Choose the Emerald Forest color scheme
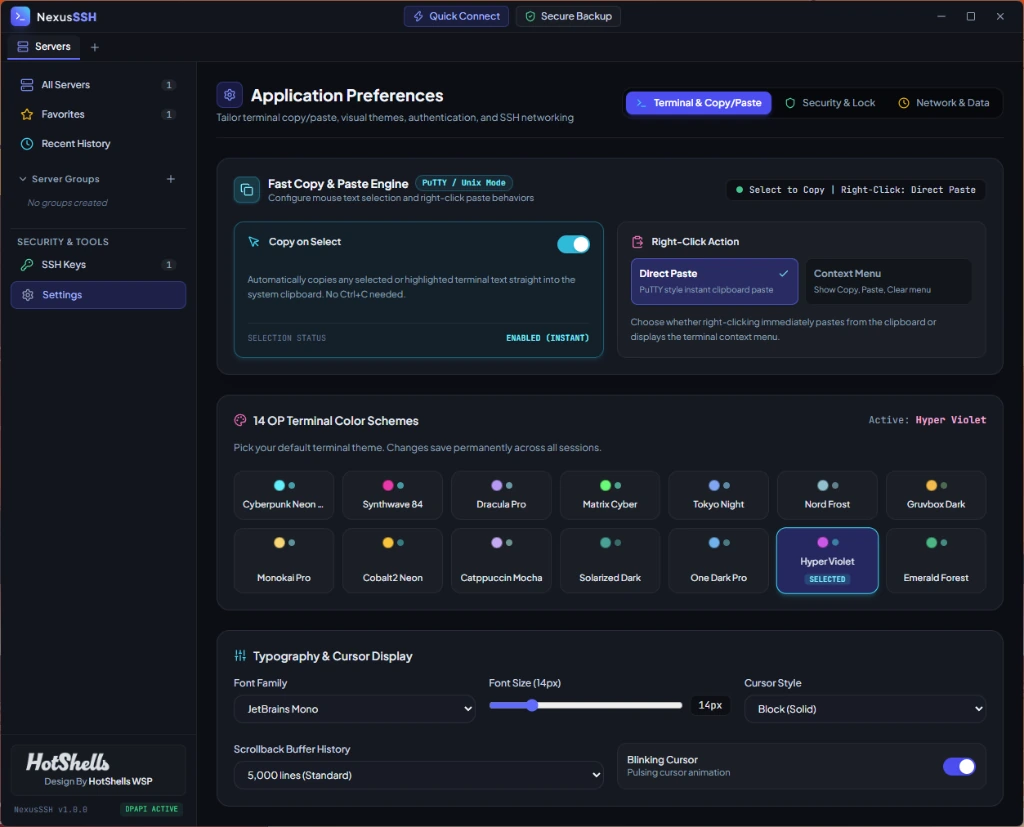Screen dimensions: 1024x827 (936, 560)
